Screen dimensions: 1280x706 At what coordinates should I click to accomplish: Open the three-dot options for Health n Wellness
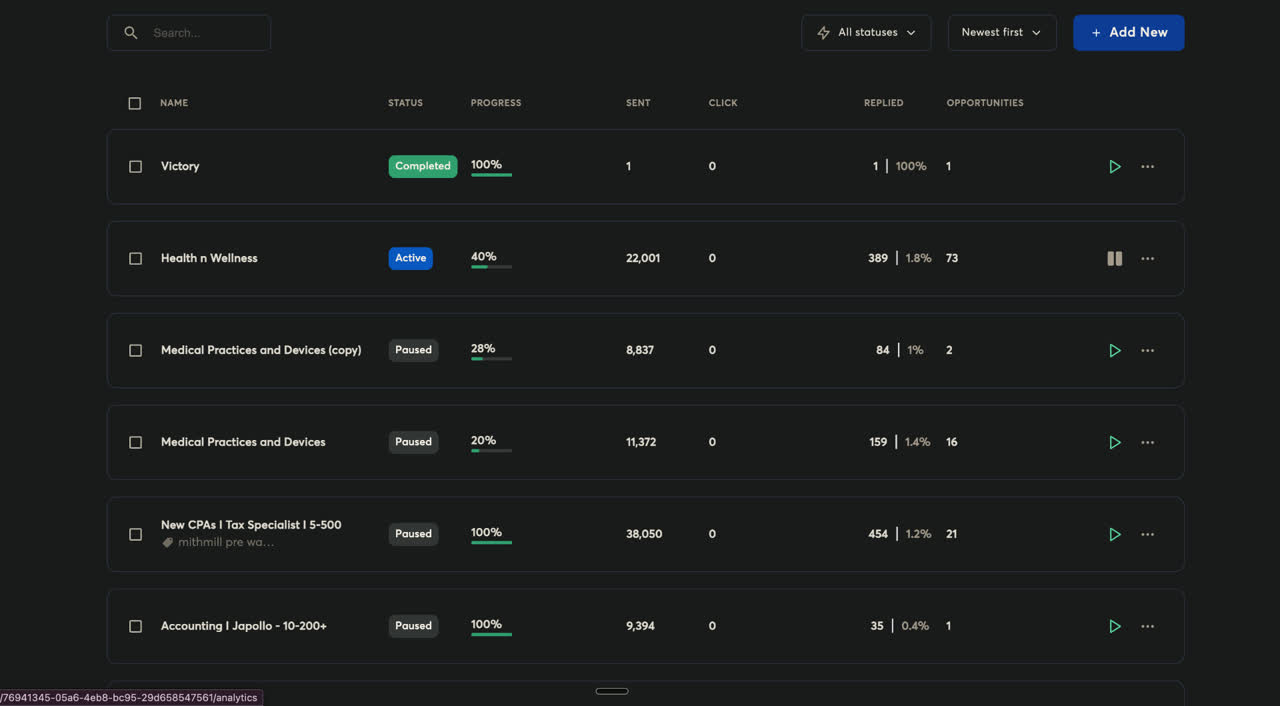click(1147, 258)
